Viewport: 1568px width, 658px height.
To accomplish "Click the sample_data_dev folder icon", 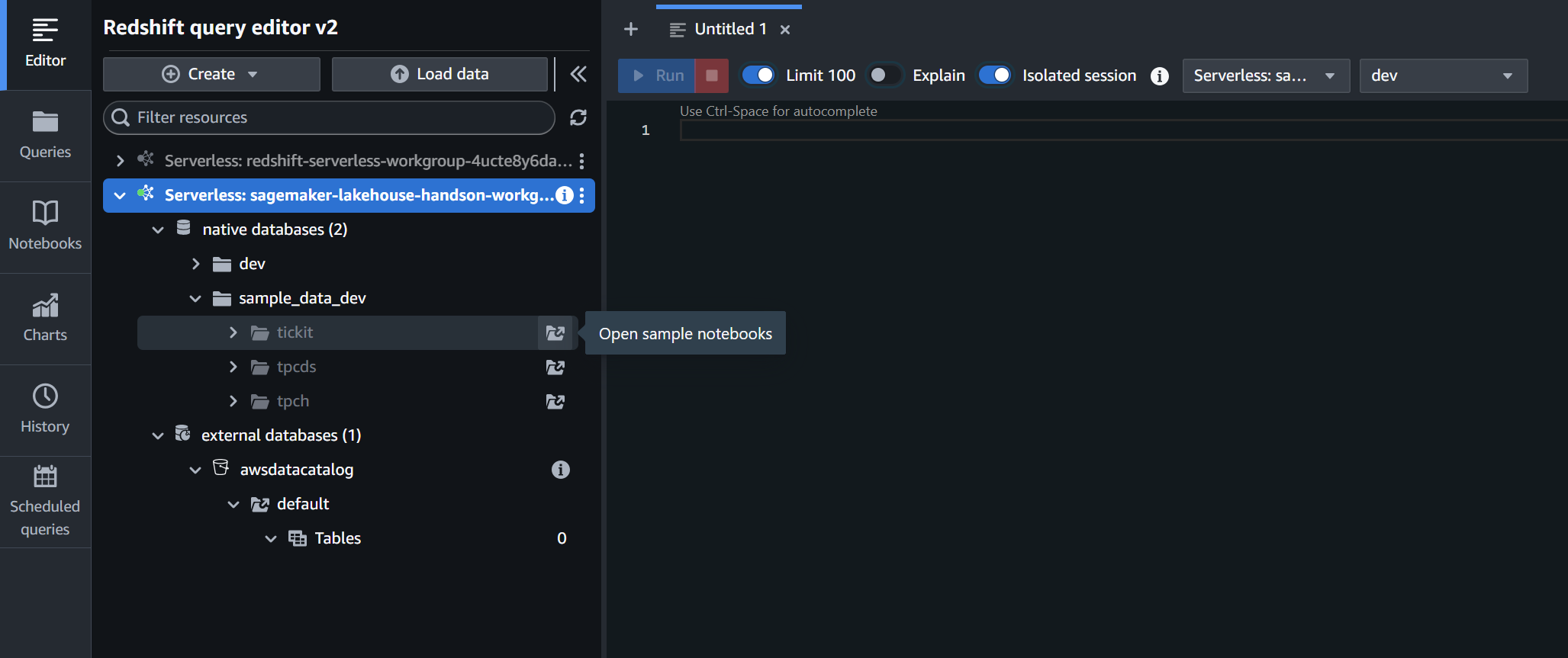I will [x=222, y=298].
